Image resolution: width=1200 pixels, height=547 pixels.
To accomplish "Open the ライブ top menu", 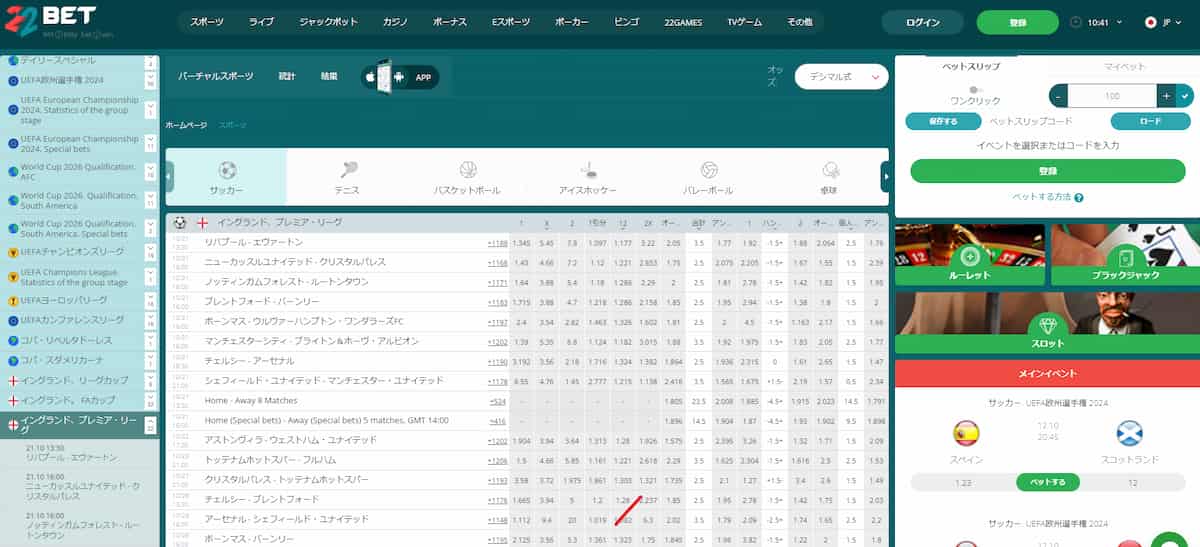I will (x=261, y=22).
